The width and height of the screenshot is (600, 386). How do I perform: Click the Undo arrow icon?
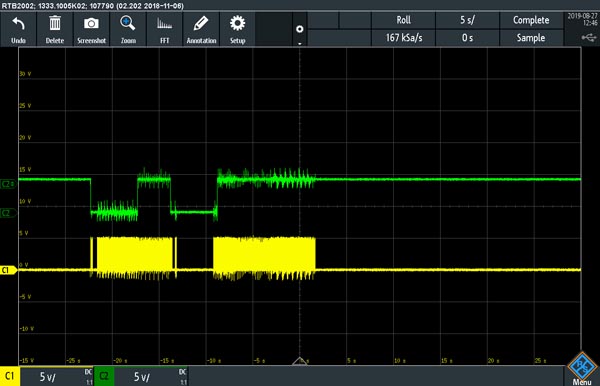[18, 24]
